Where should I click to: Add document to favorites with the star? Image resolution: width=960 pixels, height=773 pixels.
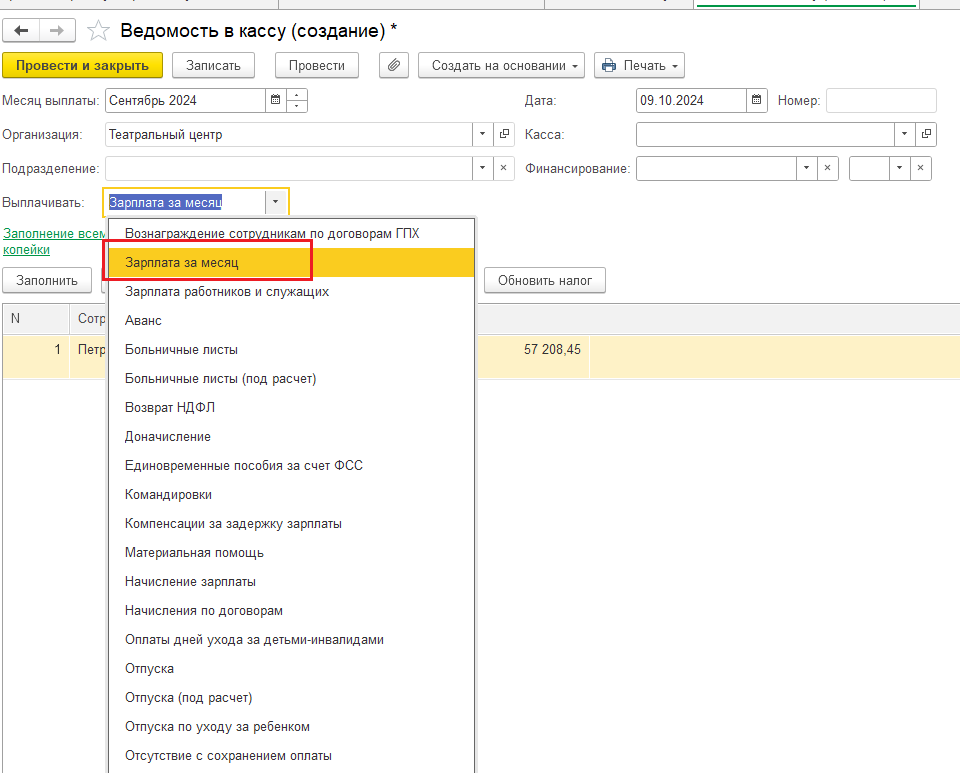(x=98, y=31)
